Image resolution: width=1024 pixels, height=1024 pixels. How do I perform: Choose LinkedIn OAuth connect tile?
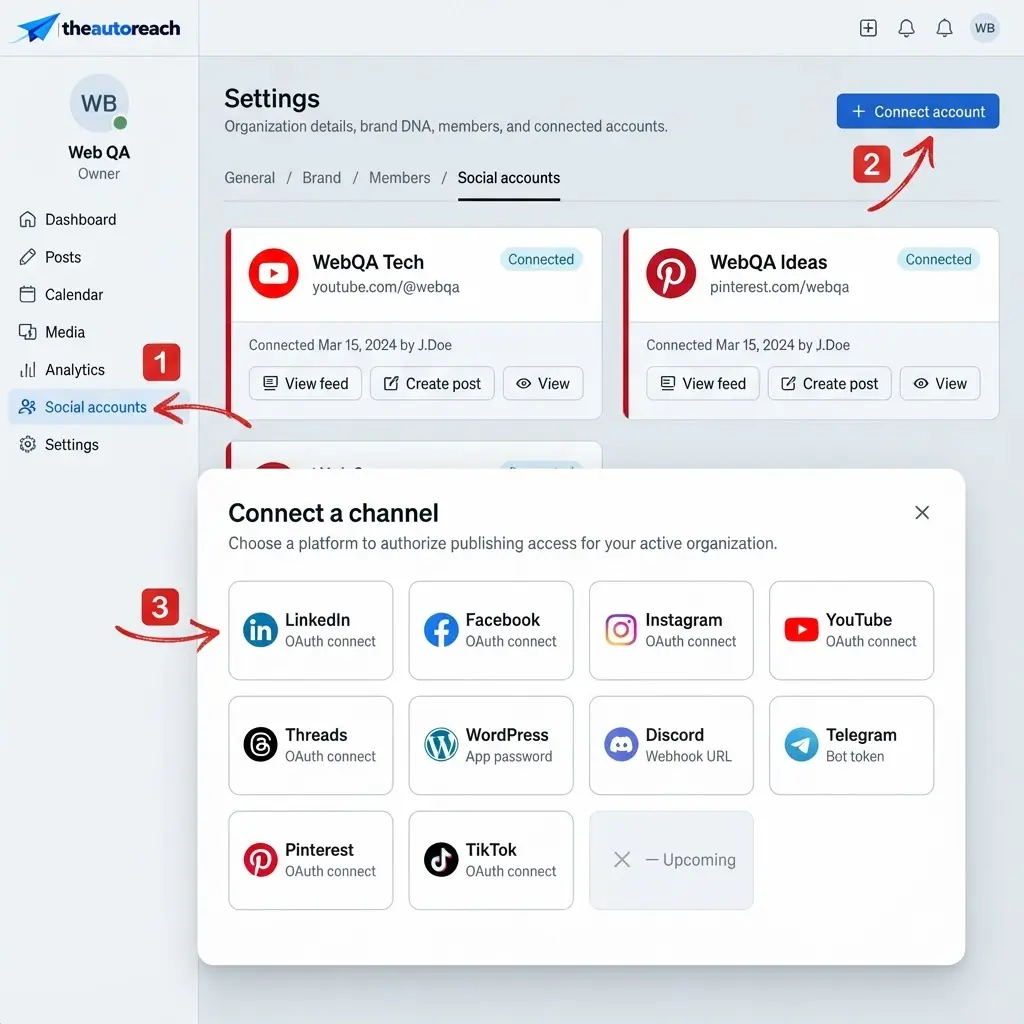click(x=311, y=630)
